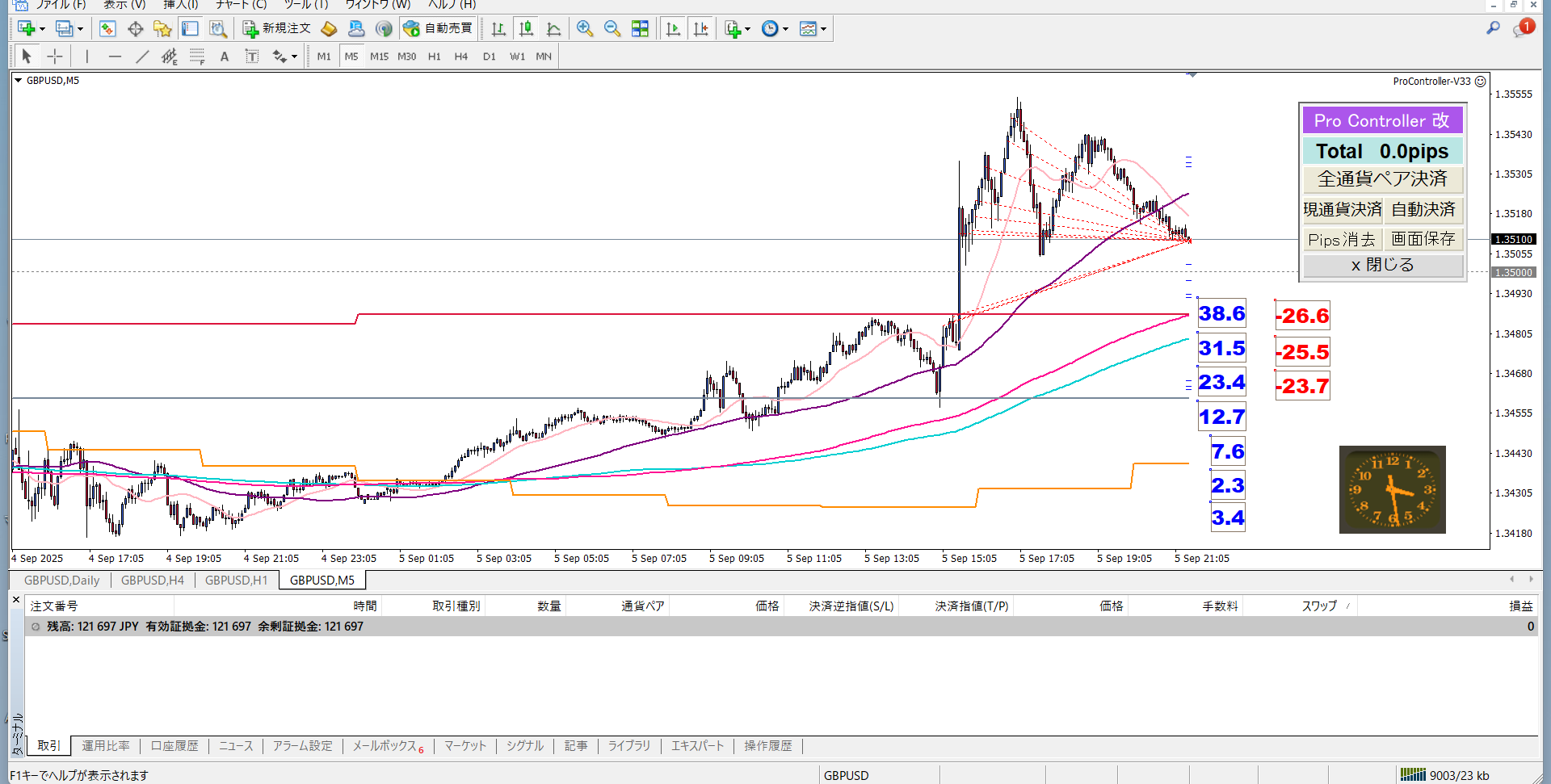Open the periodicity clock icon
The height and width of the screenshot is (784, 1551).
pyautogui.click(x=770, y=29)
